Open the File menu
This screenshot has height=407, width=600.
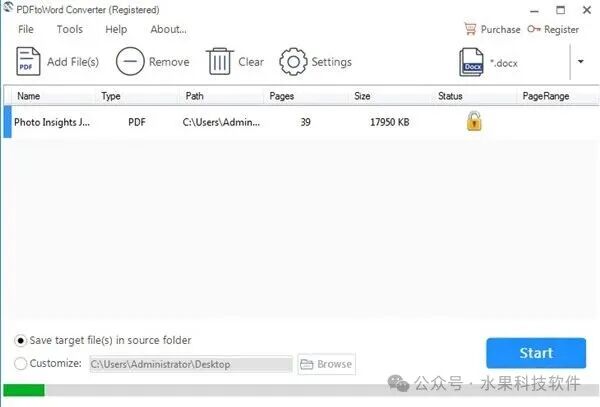(x=26, y=29)
